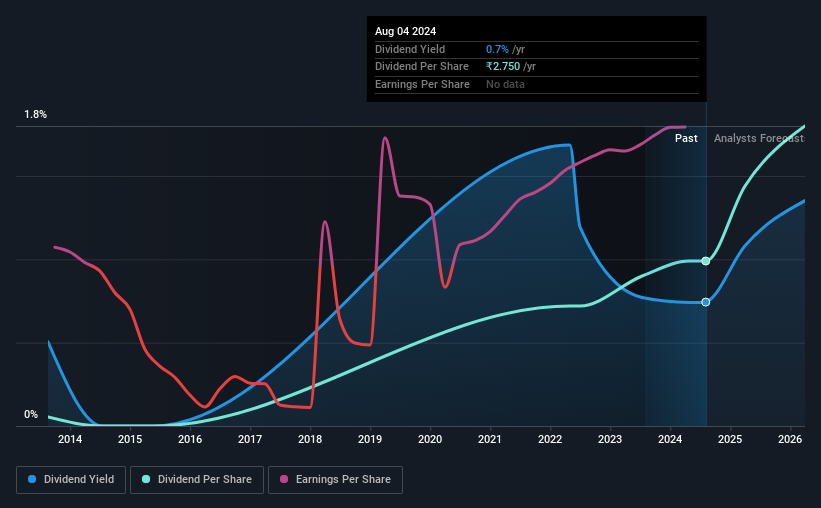Click the 2024 x-axis label
The height and width of the screenshot is (508, 821).
[x=670, y=439]
